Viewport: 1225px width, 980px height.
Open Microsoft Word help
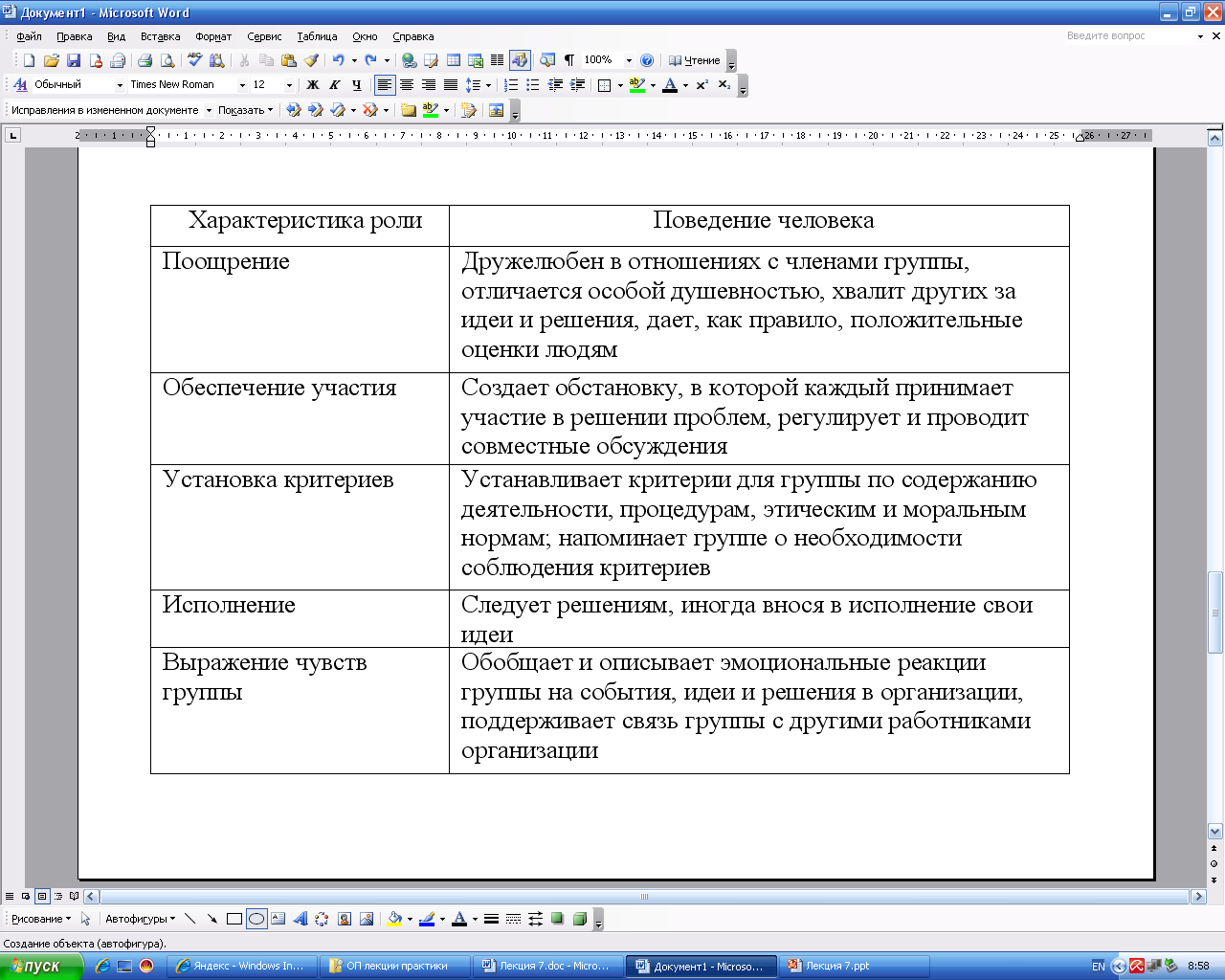click(647, 60)
